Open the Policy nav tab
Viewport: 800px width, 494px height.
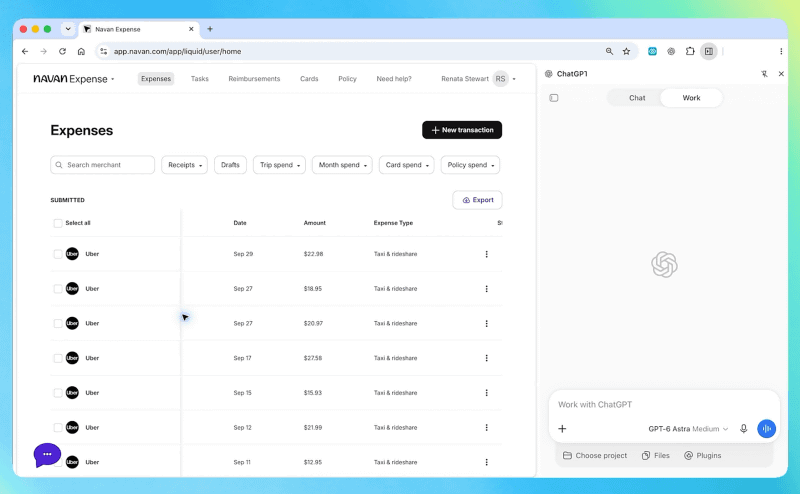[x=347, y=79]
